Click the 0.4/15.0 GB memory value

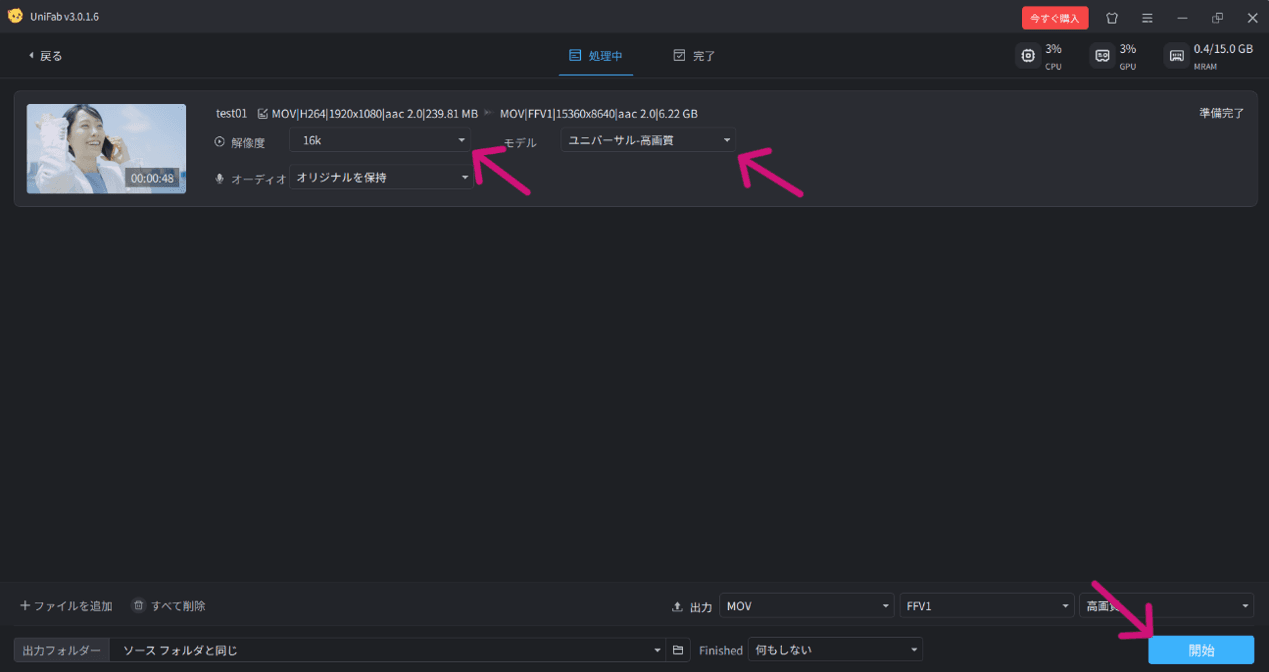pyautogui.click(x=1223, y=48)
